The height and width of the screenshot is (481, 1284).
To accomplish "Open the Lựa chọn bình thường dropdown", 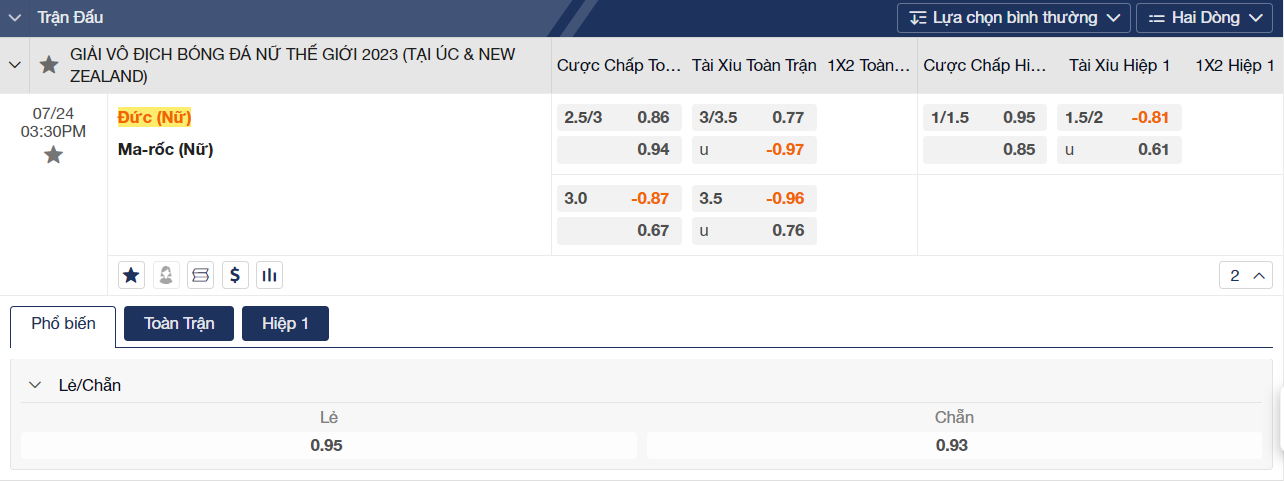I will (x=1014, y=18).
